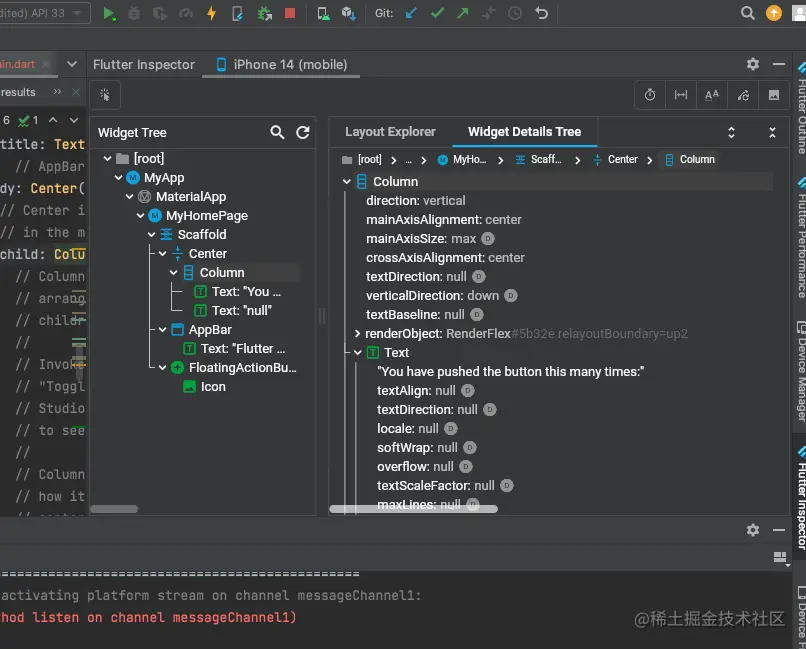Go to previous highlighted error arrow

click(53, 120)
